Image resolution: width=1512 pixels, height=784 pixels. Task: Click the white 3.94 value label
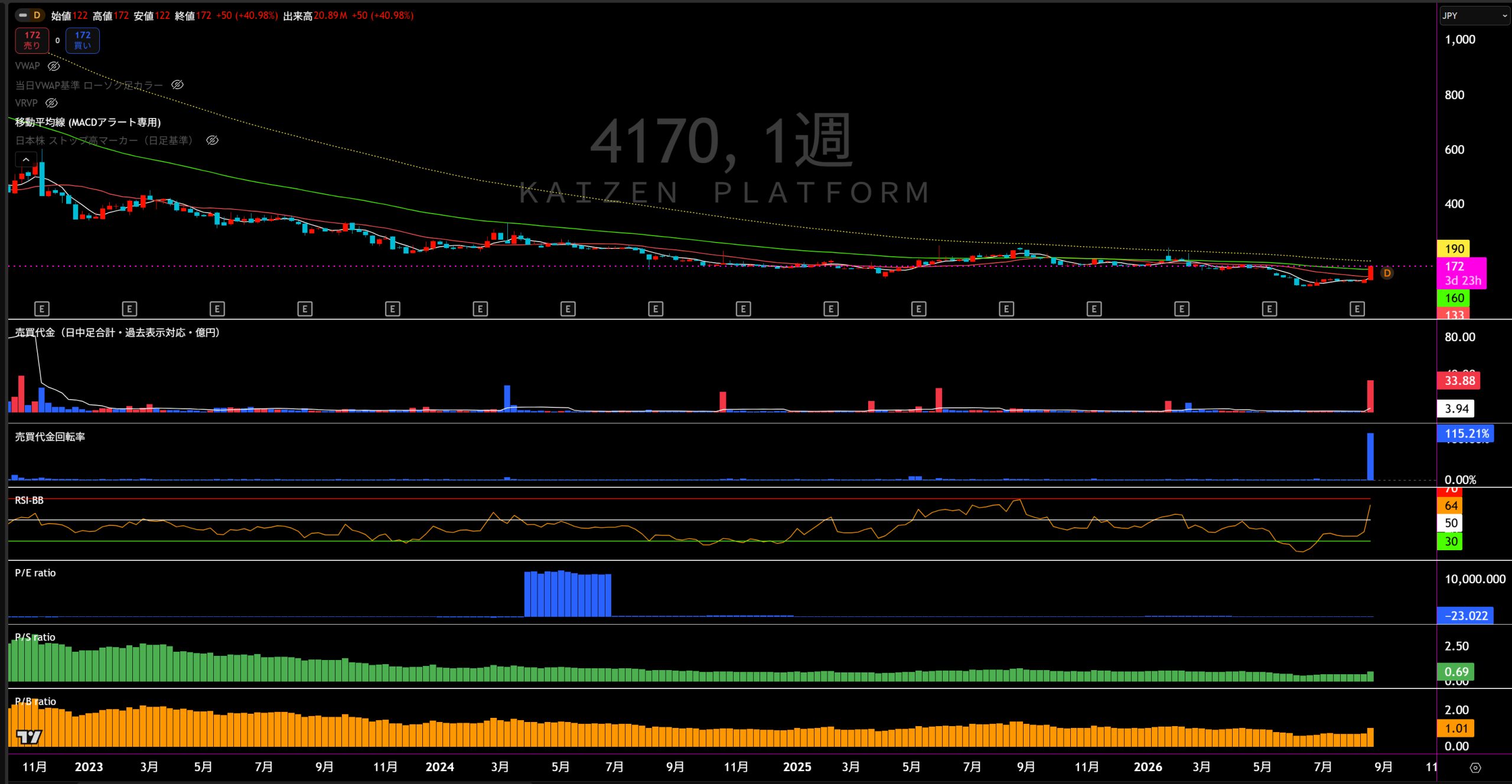click(x=1456, y=409)
